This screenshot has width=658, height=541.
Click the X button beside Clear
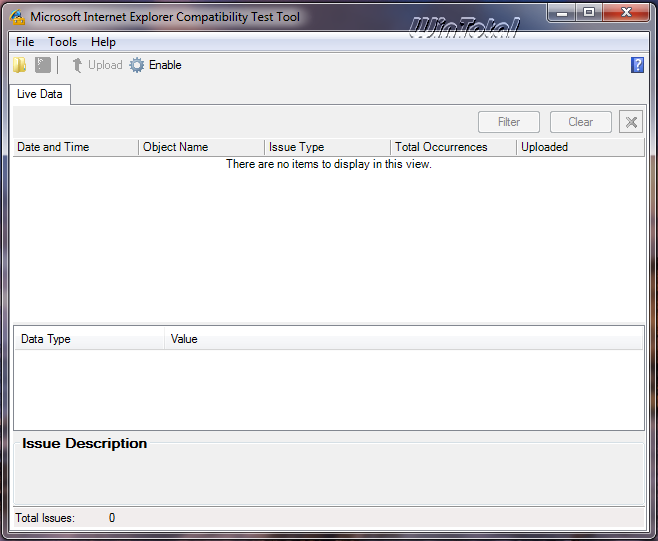[x=631, y=122]
